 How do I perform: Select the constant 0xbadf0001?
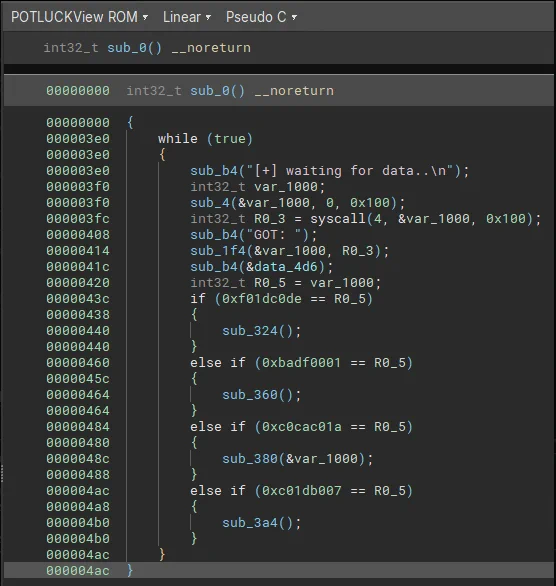pyautogui.click(x=302, y=363)
